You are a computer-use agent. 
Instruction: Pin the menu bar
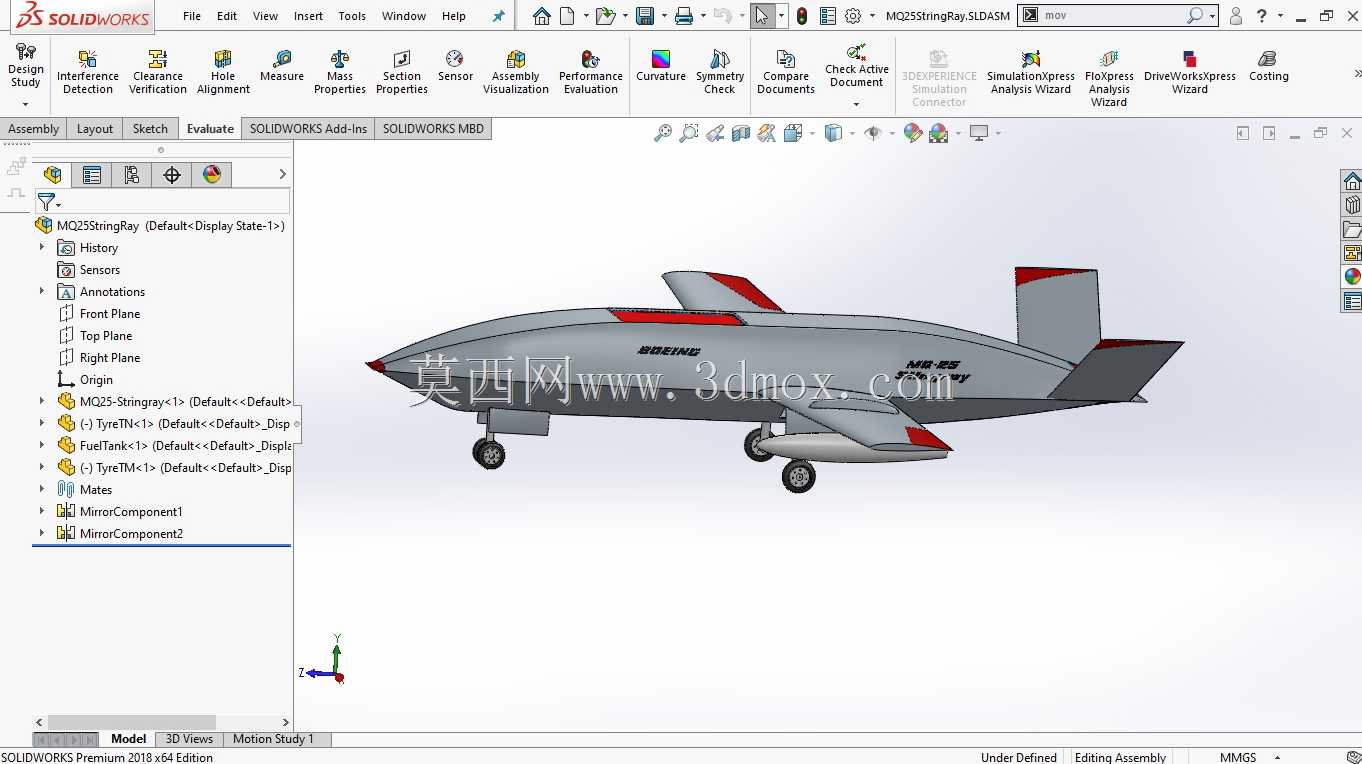pos(499,16)
